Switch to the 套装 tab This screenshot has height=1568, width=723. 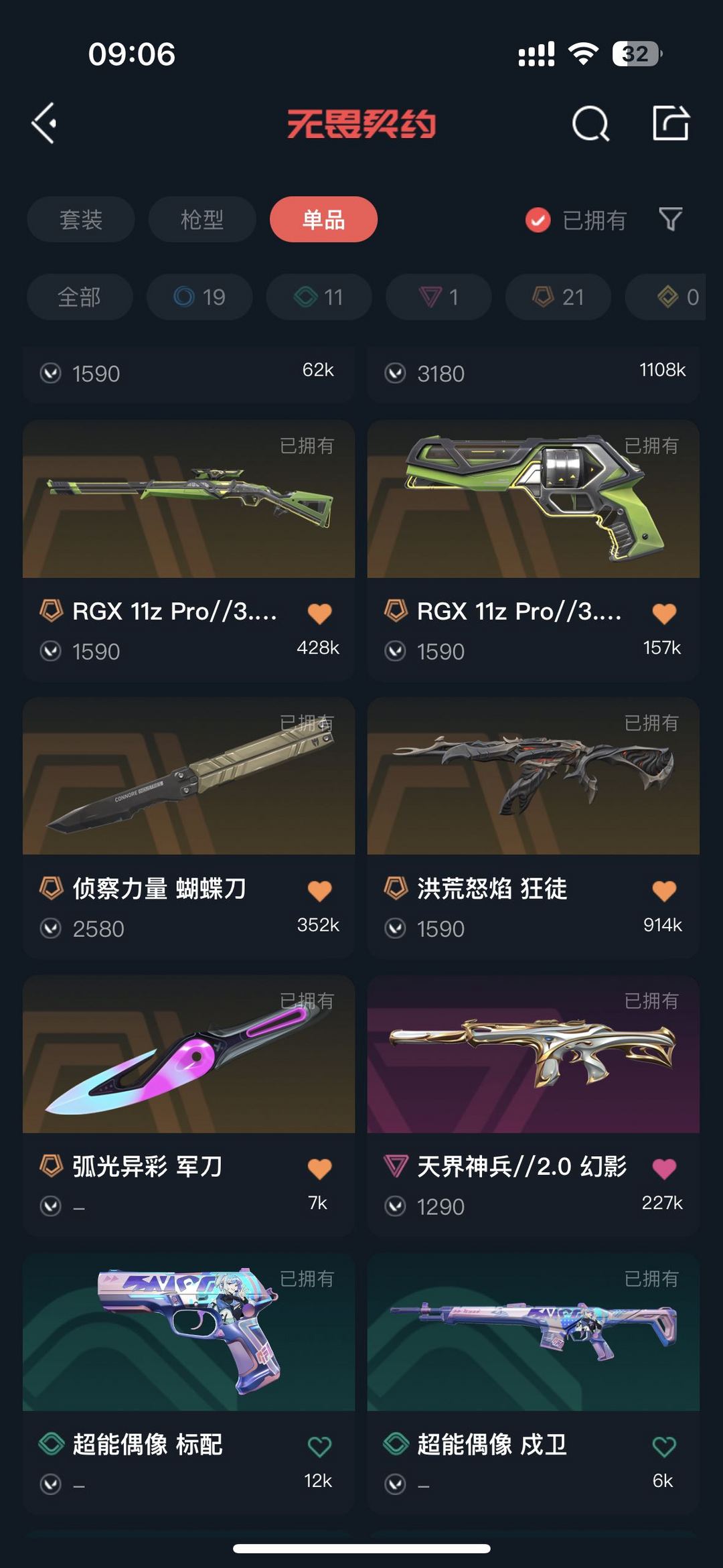81,219
